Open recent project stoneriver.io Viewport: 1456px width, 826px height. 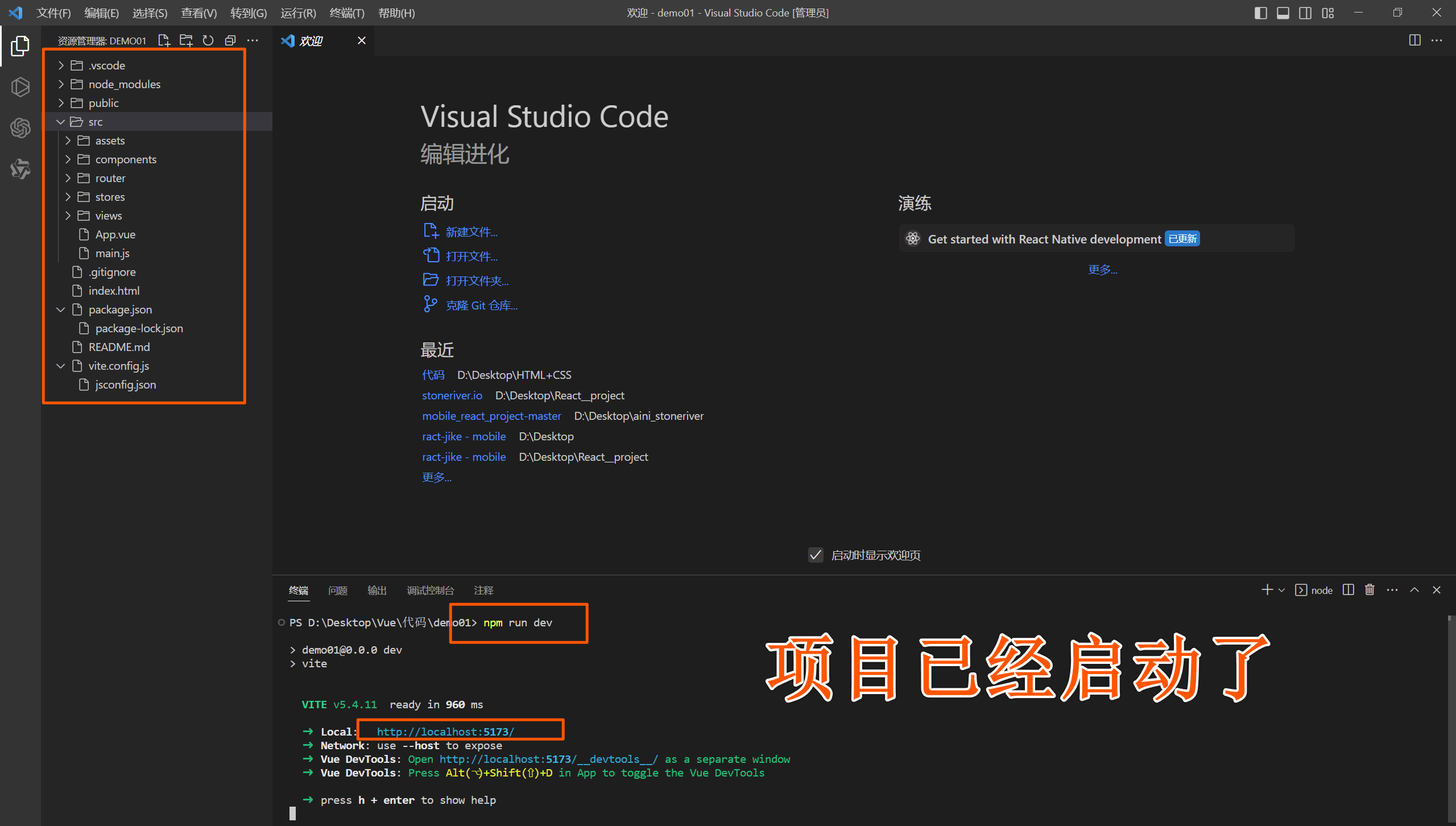coord(452,395)
